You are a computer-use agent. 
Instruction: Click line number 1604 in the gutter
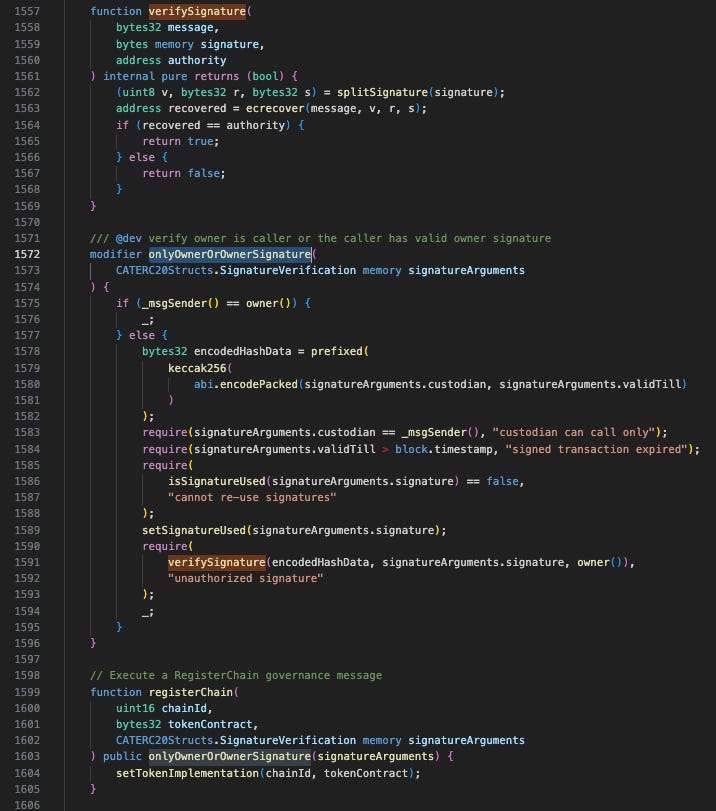click(27, 773)
